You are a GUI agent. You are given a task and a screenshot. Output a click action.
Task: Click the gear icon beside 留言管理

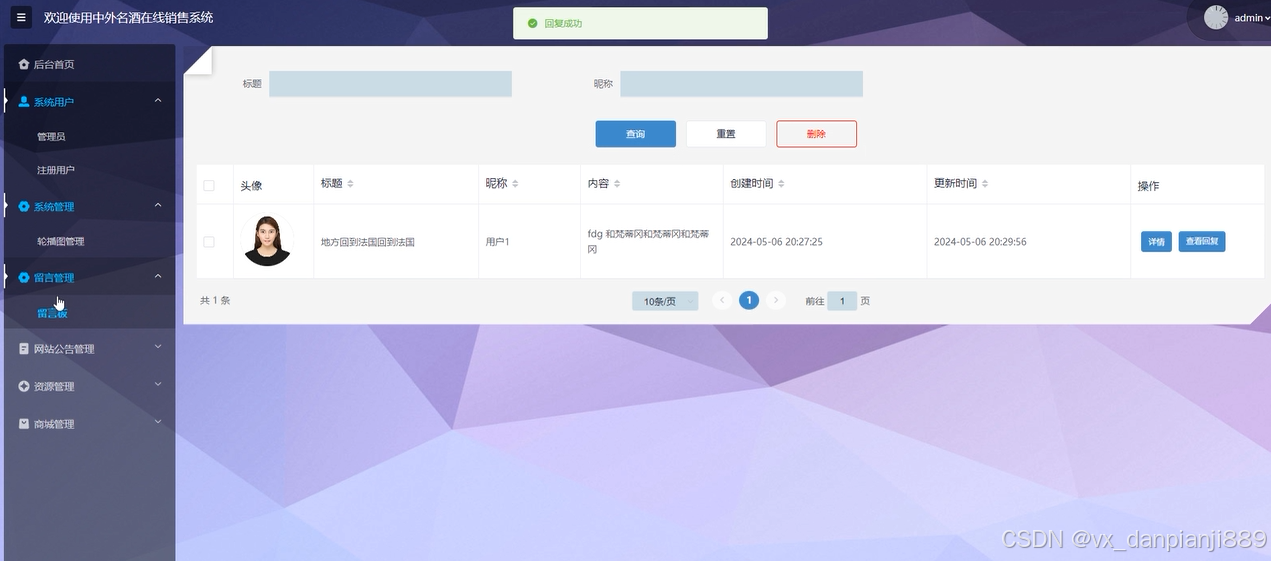coord(24,277)
